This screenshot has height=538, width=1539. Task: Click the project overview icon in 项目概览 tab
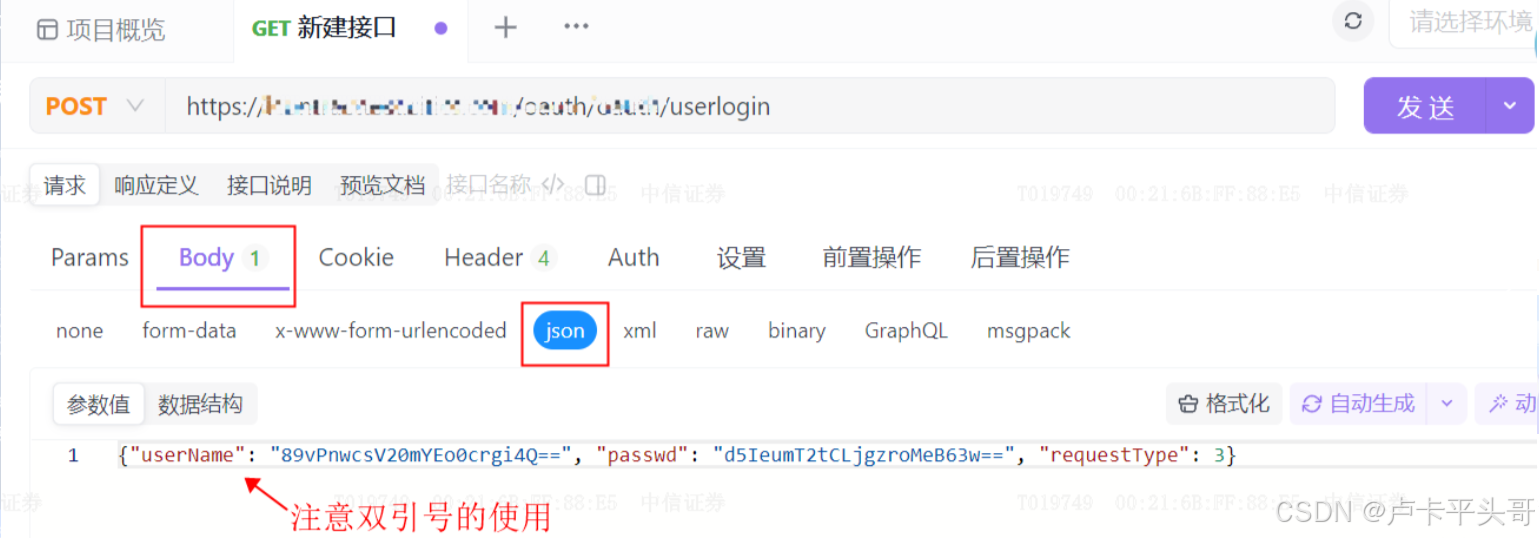(47, 30)
